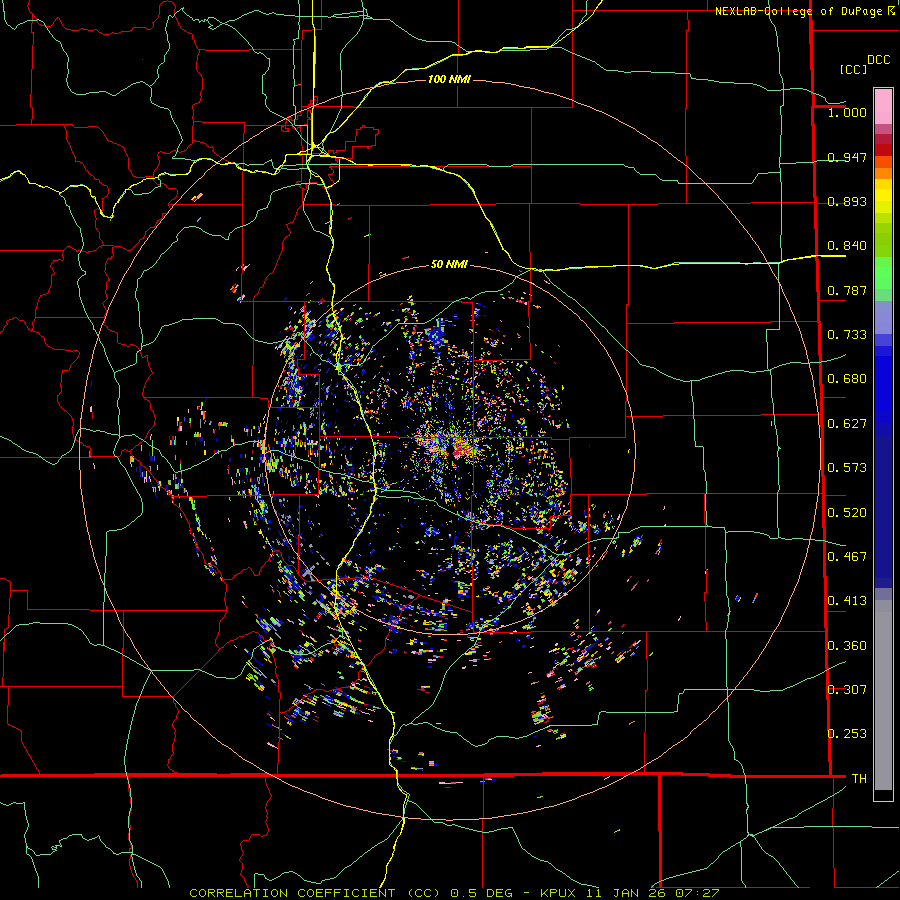
Task: Click the 0.893 scale value
Action: (x=847, y=201)
